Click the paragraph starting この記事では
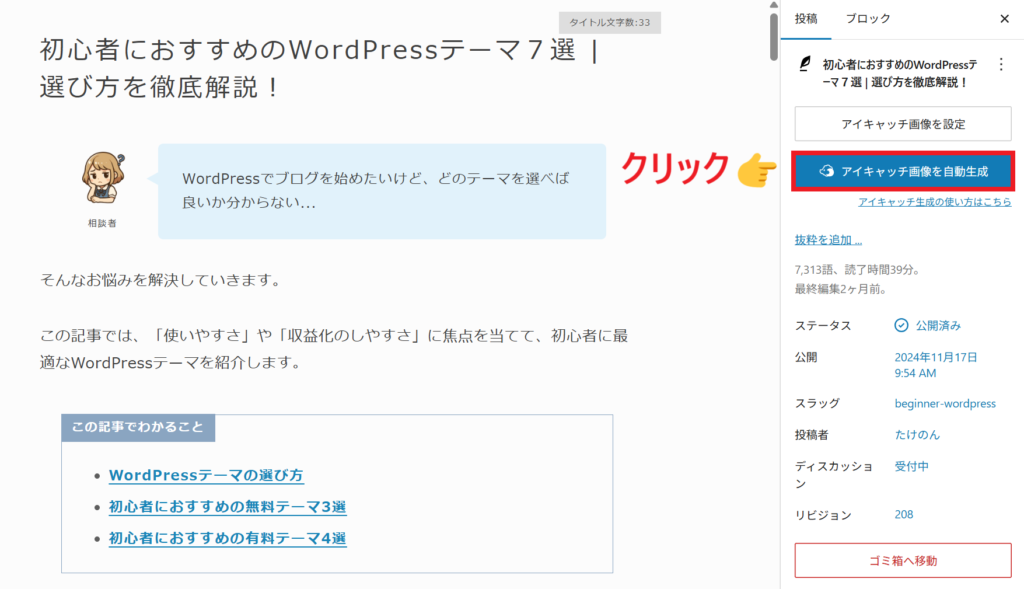1024x589 pixels. tap(334, 349)
